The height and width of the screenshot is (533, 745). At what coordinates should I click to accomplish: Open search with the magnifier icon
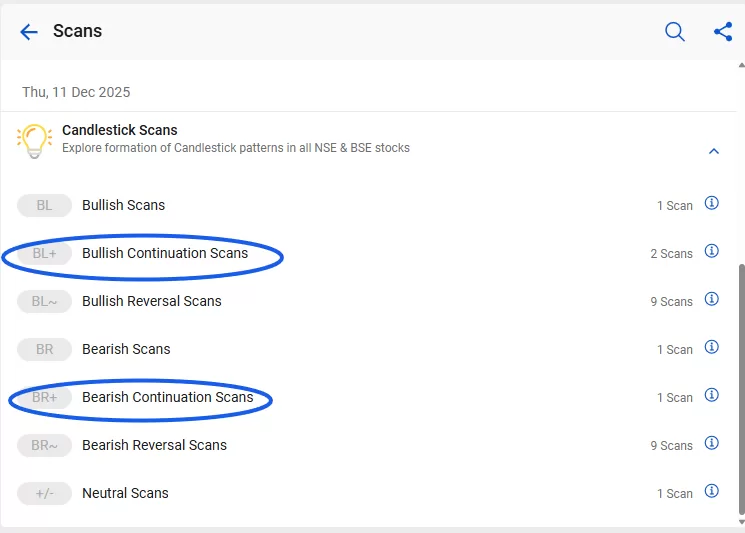[675, 32]
